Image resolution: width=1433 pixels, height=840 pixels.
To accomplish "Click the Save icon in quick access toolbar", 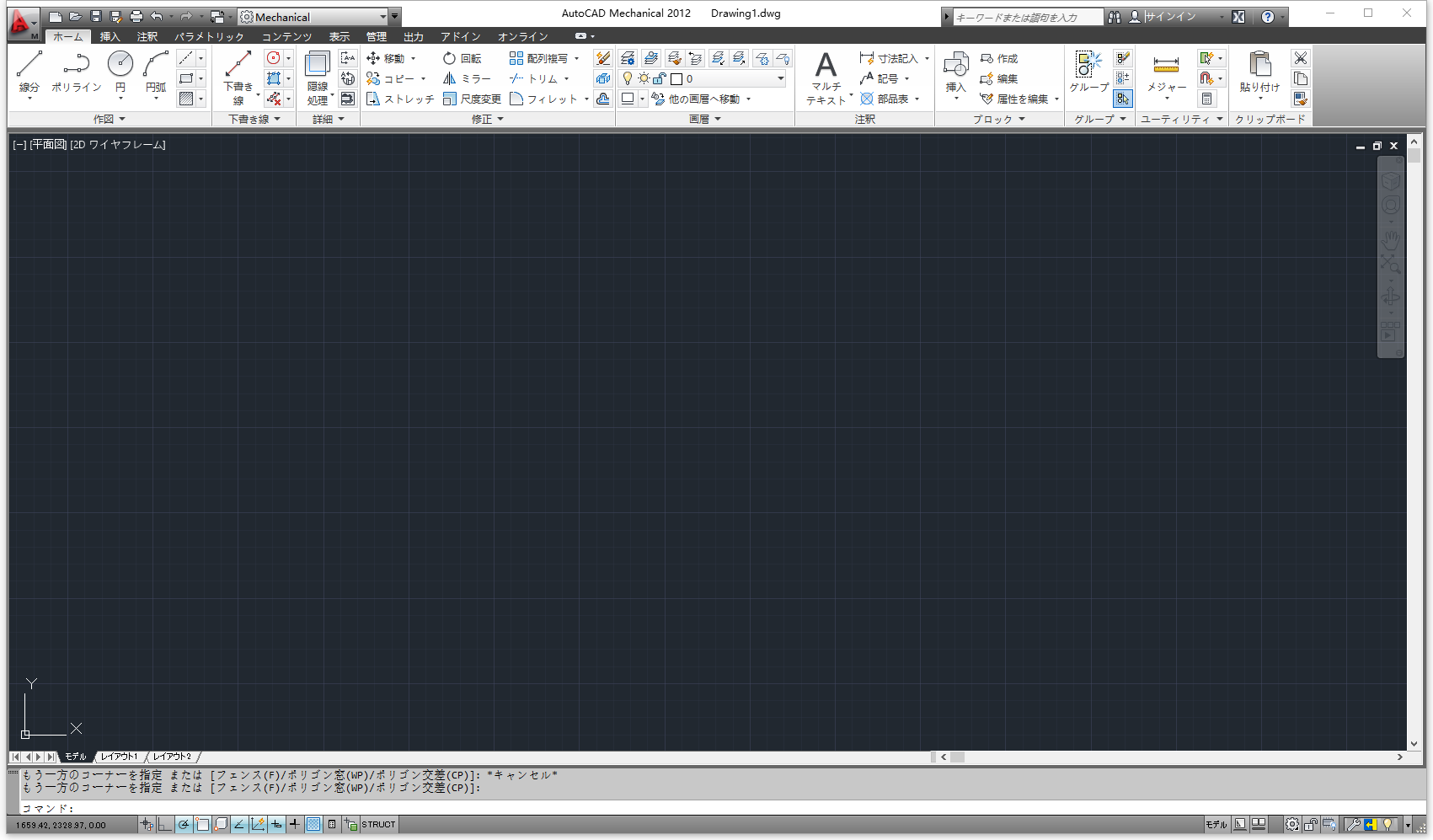I will 95,17.
